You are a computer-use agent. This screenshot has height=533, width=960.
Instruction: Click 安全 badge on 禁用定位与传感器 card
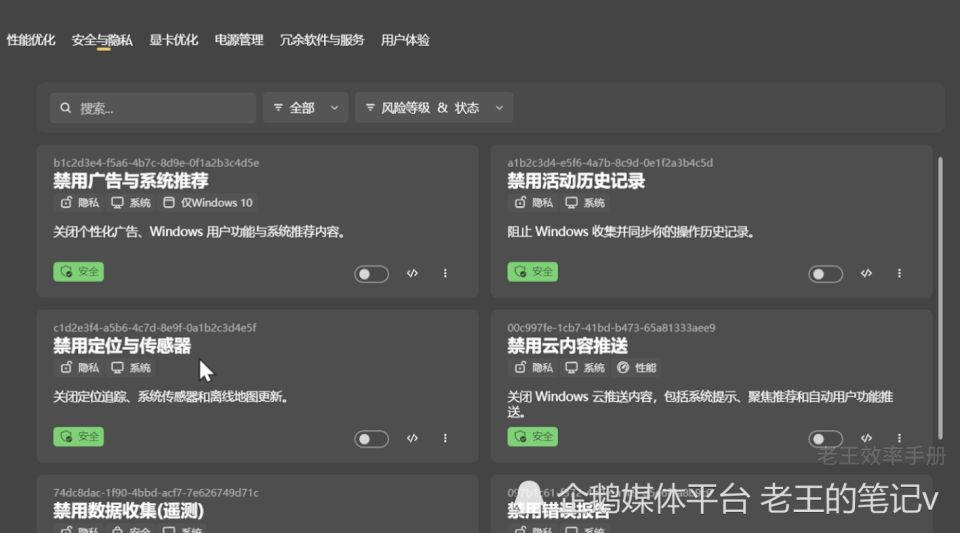(x=78, y=436)
